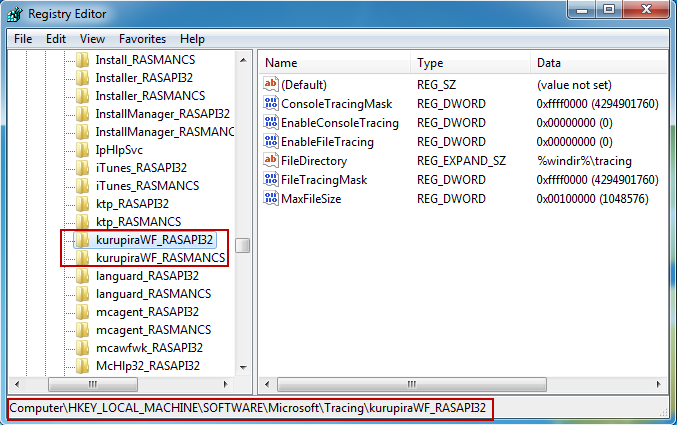Click the registry path in status bar
Image resolution: width=677 pixels, height=425 pixels.
coord(248,408)
